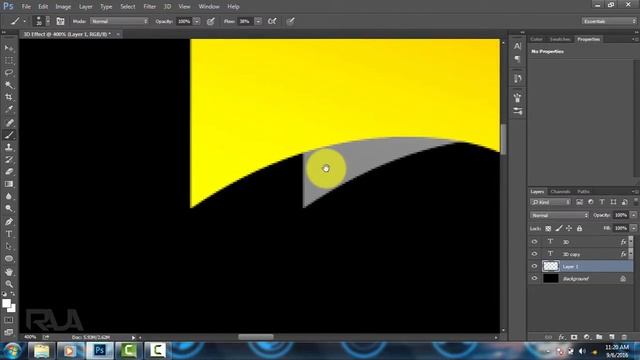Click the background color swatch
The width and height of the screenshot is (640, 360).
(x=13, y=309)
